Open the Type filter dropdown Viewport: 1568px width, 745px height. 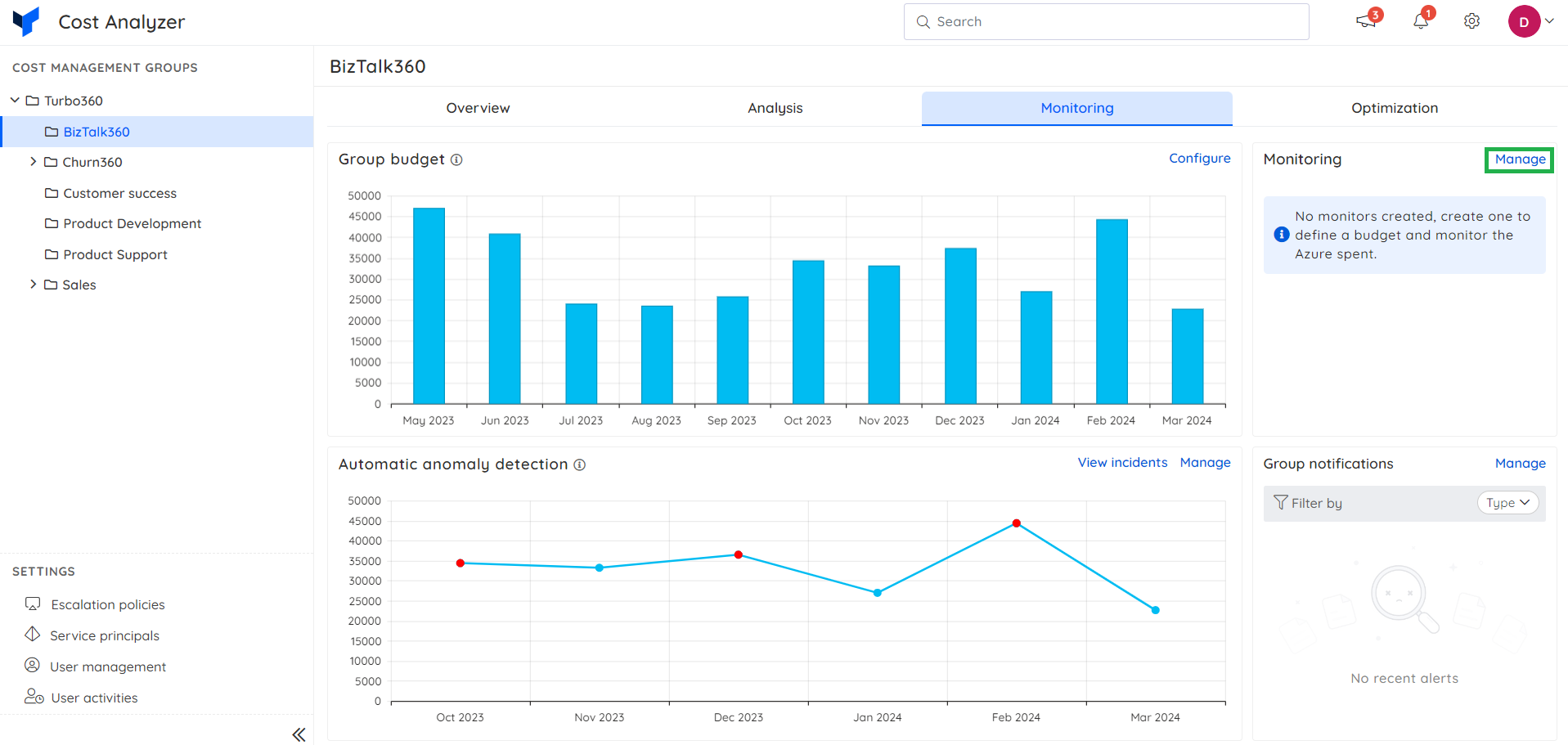1507,503
